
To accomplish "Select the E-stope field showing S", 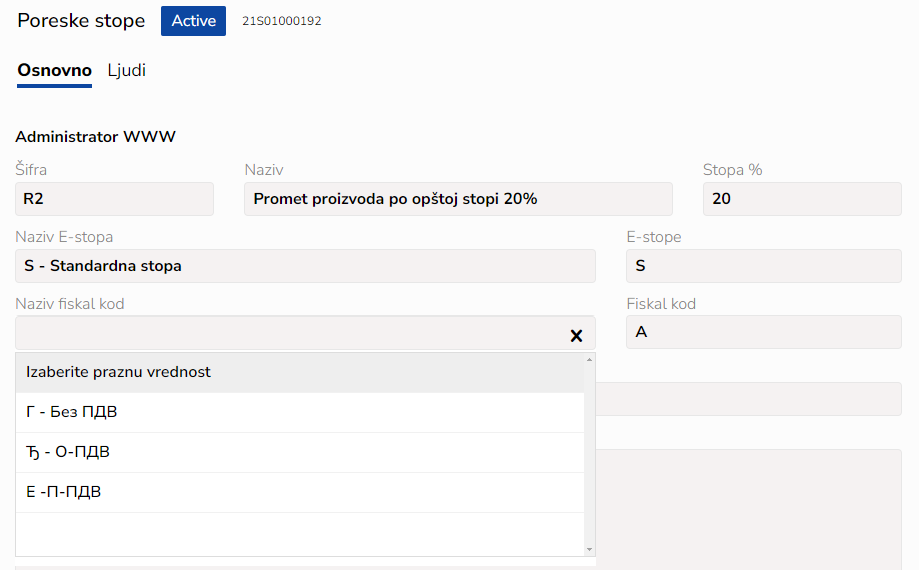I will pyautogui.click(x=763, y=266).
